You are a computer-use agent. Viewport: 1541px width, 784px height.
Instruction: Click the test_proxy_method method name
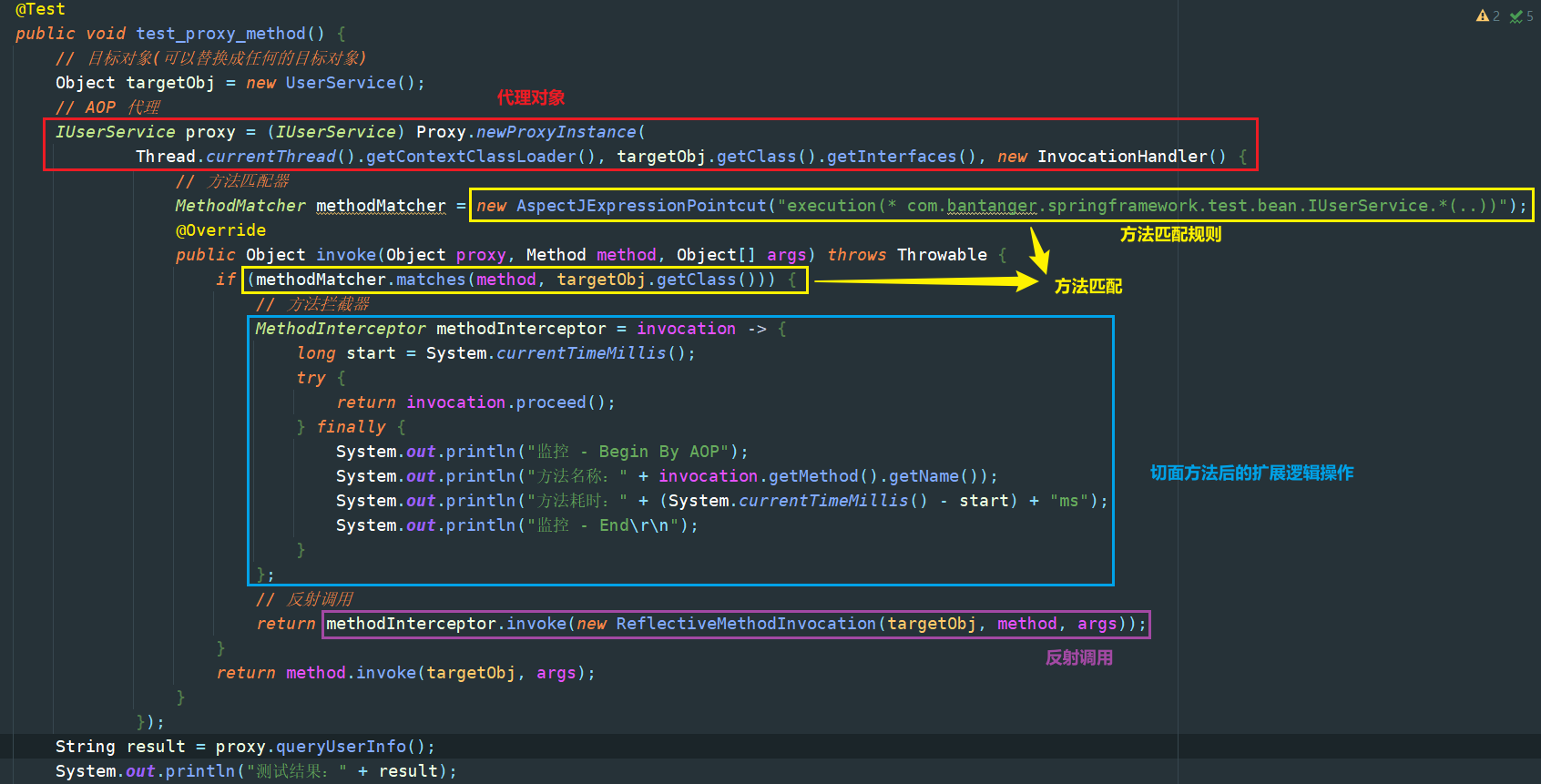point(220,34)
